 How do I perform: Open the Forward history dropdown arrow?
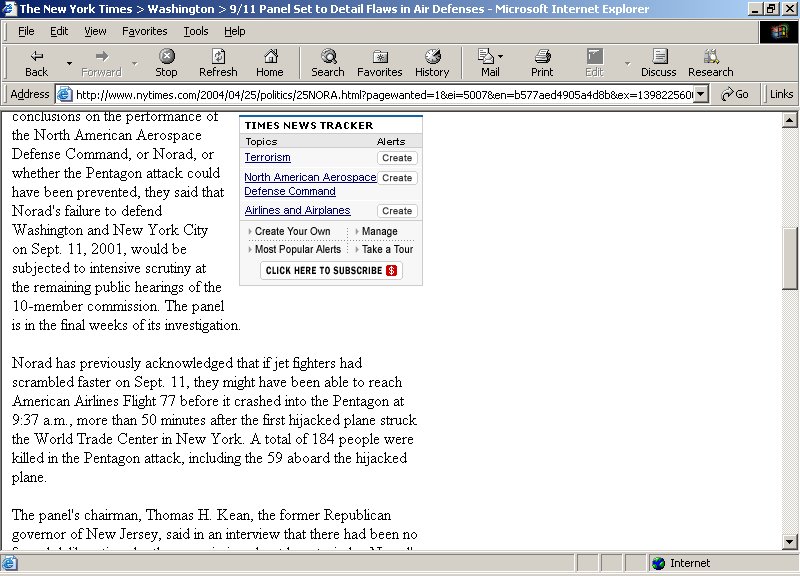click(135, 63)
